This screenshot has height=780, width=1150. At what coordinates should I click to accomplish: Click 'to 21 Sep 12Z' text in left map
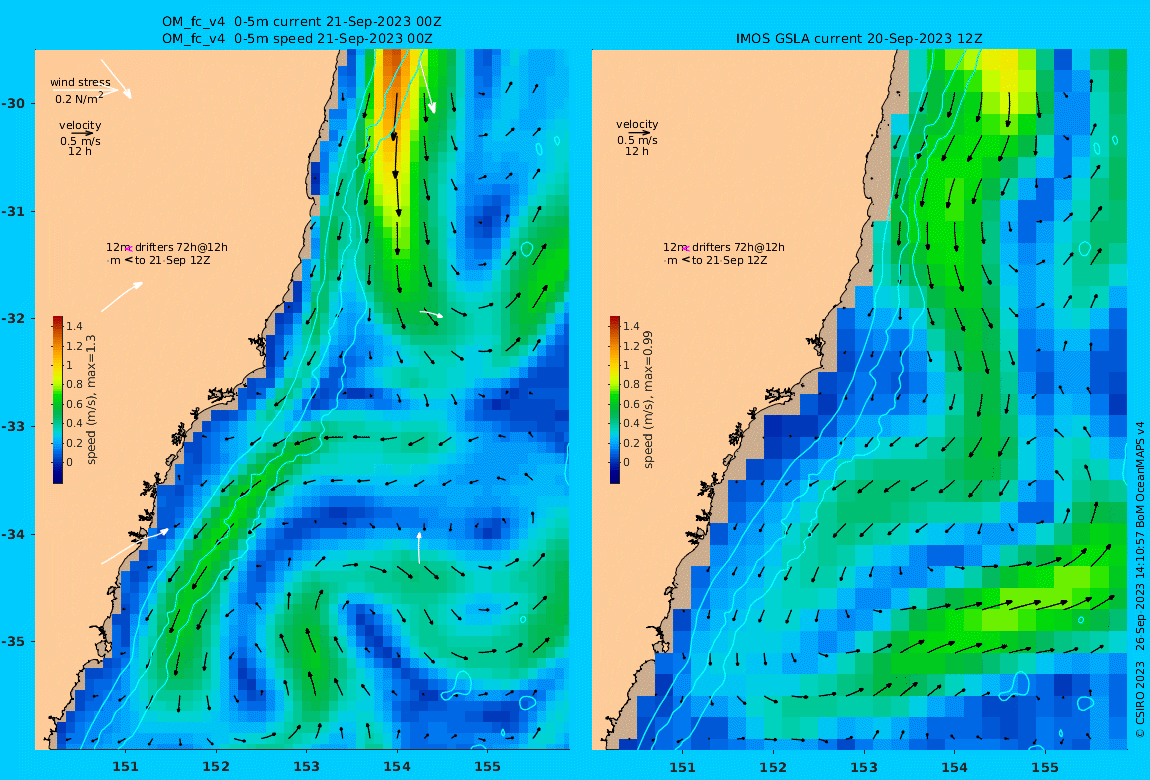pos(172,260)
